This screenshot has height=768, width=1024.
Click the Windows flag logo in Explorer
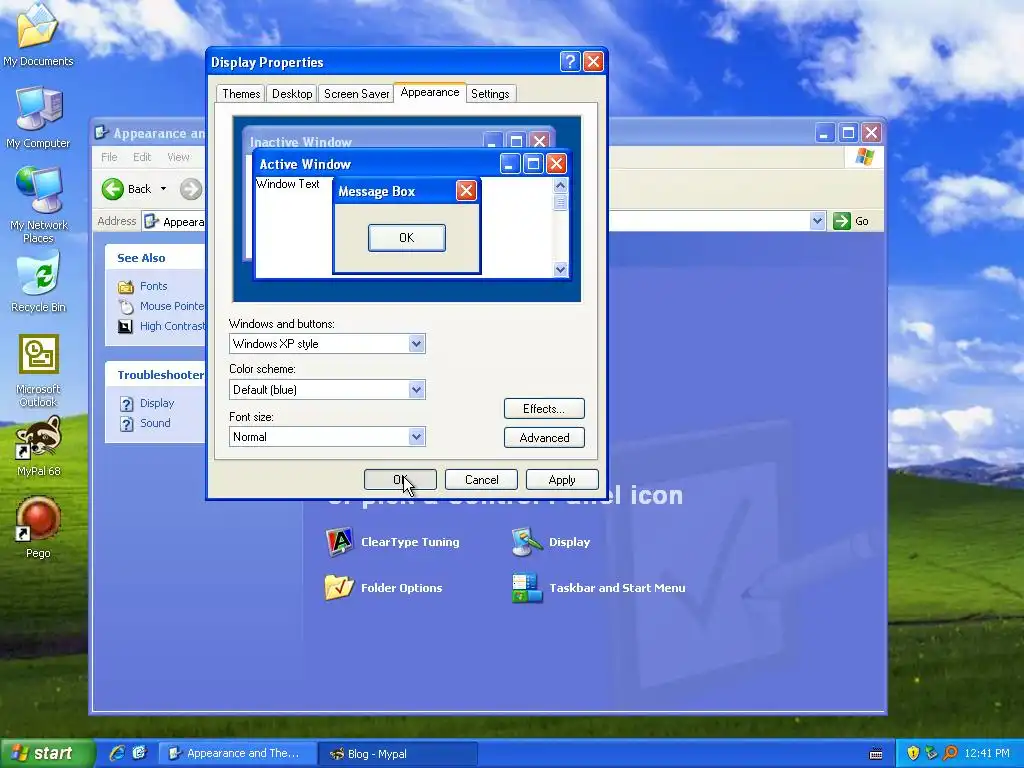(x=865, y=157)
